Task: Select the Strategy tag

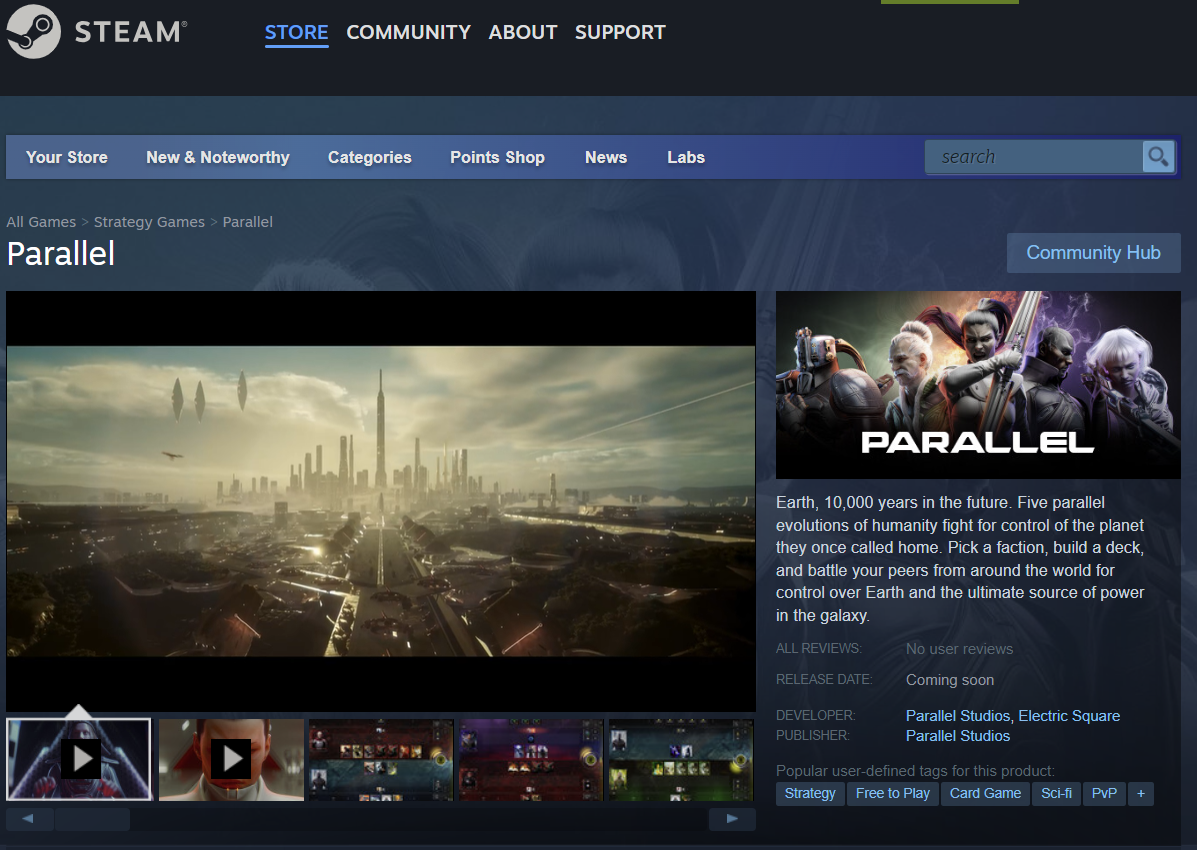Action: pyautogui.click(x=810, y=793)
